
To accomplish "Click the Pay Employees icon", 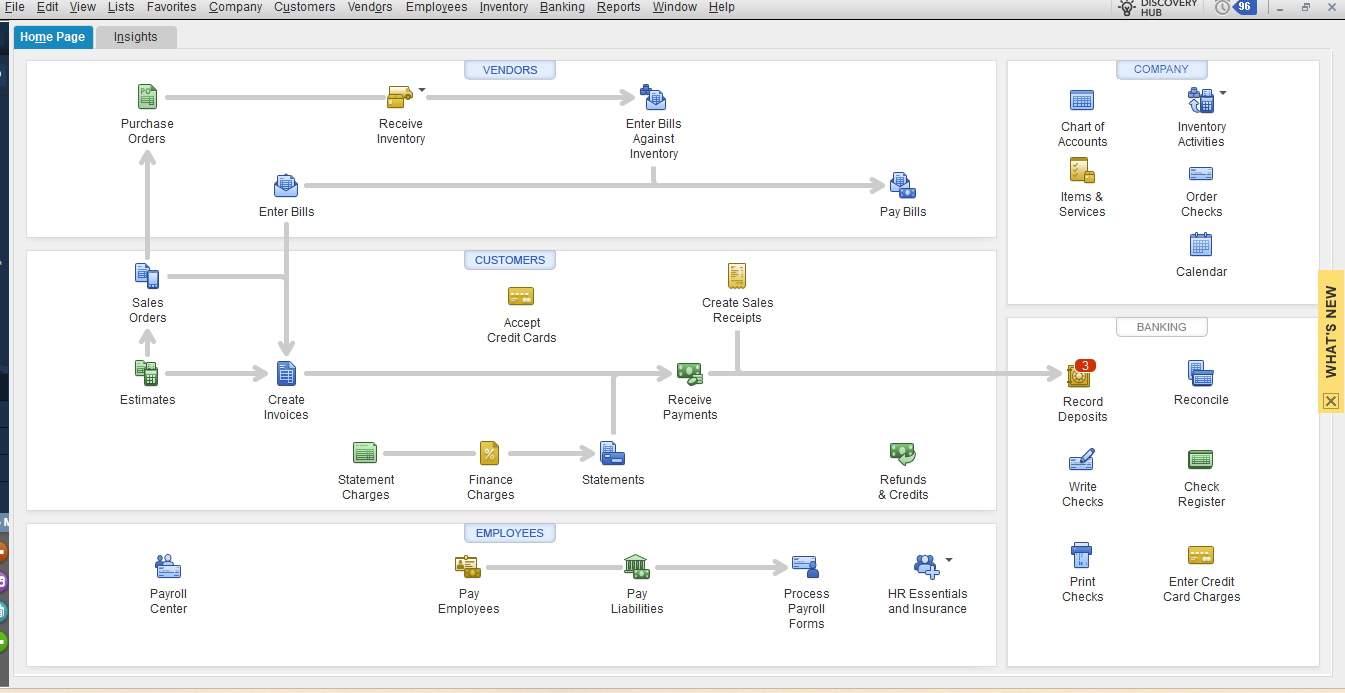I will (468, 567).
